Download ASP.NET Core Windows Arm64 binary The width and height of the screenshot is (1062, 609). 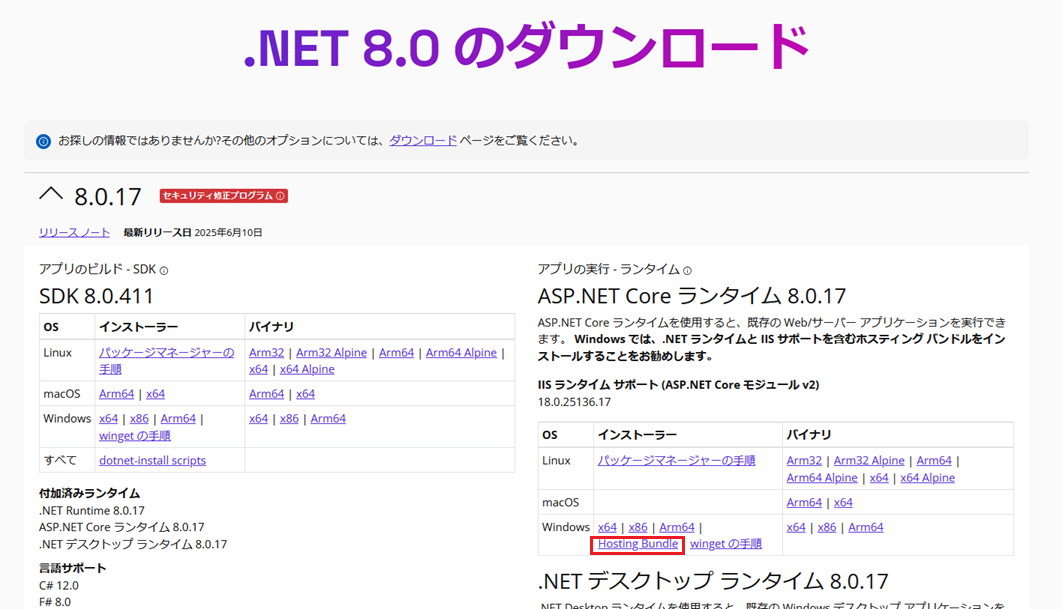tap(866, 527)
